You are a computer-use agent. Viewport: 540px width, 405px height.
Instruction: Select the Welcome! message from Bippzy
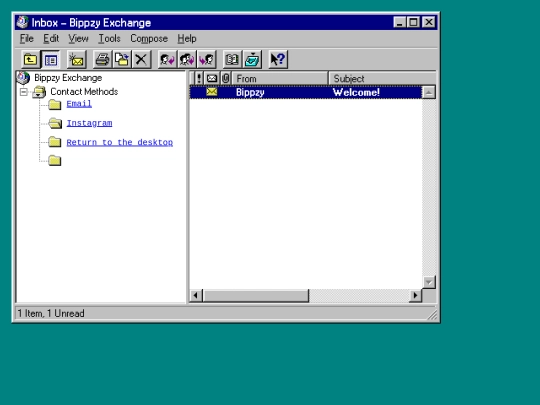coord(306,92)
